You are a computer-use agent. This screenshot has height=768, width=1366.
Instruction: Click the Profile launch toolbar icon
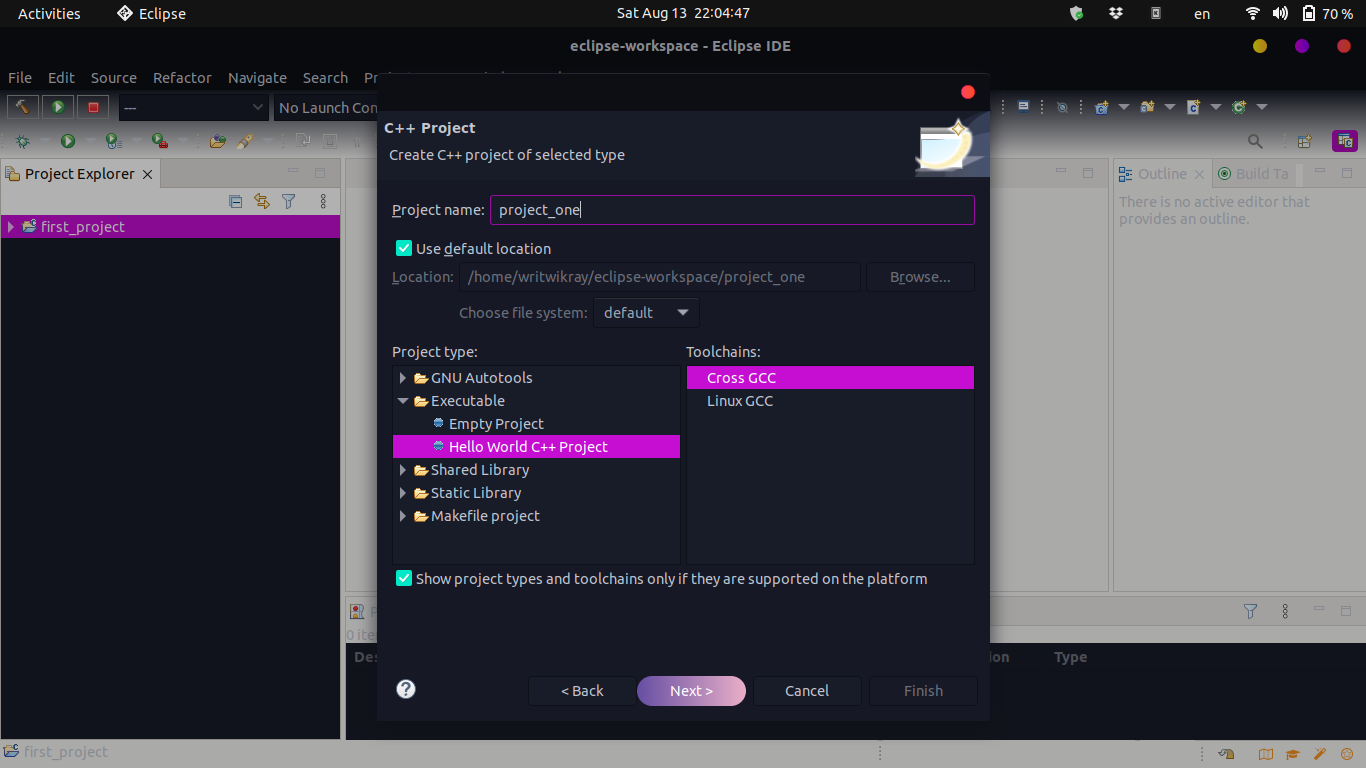[113, 141]
